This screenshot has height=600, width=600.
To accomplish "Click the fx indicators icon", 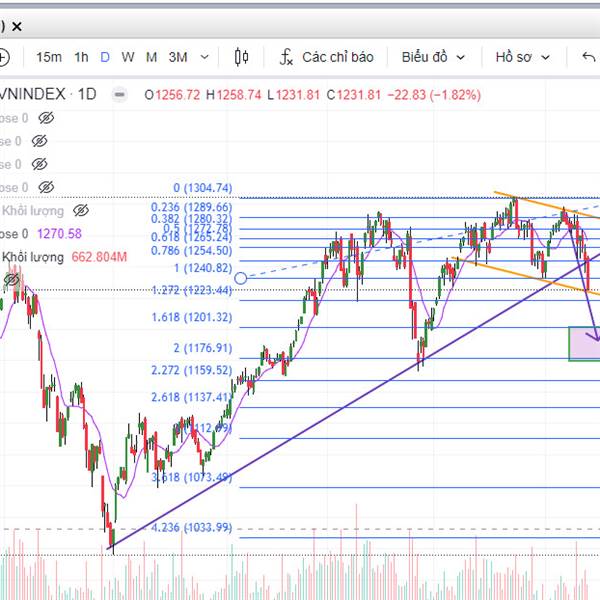I will pos(286,57).
